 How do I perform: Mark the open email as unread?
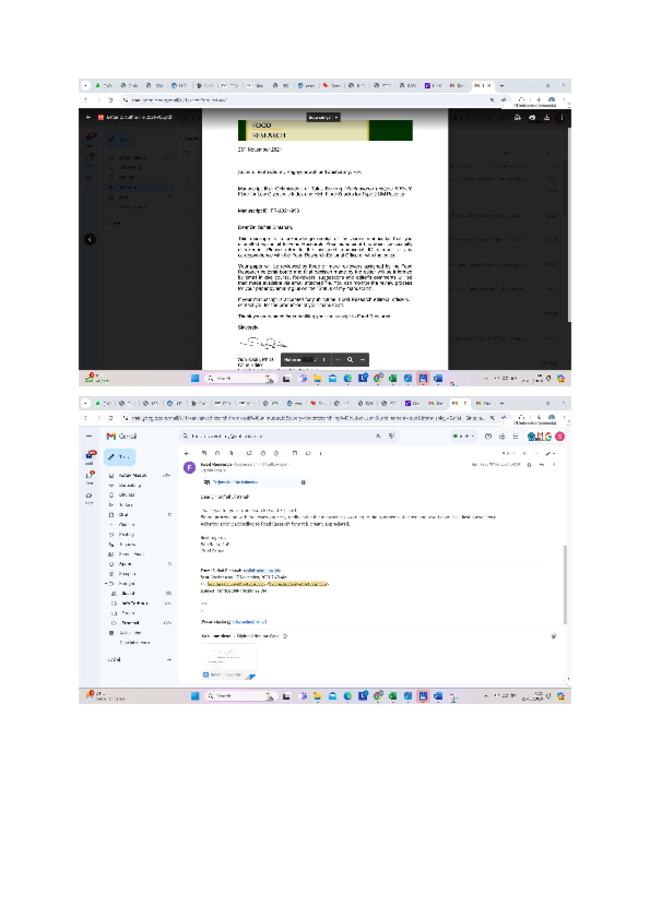[249, 453]
